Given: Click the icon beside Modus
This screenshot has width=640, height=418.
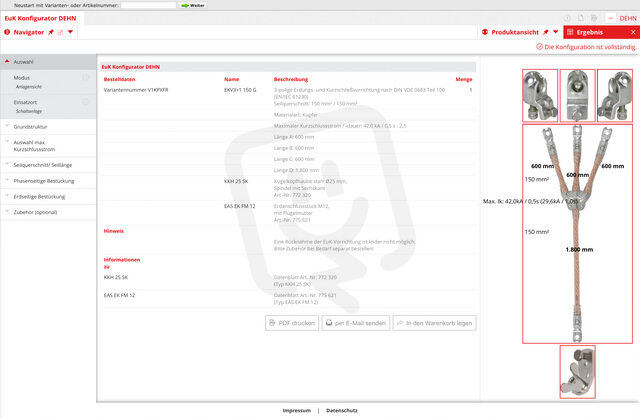Looking at the screenshot, I should pos(86,77).
